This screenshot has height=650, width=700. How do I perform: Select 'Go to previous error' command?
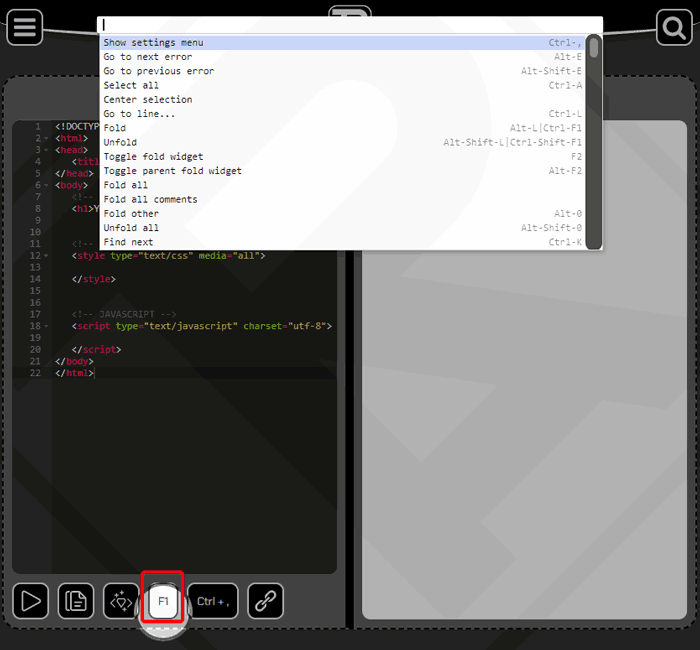pos(343,71)
